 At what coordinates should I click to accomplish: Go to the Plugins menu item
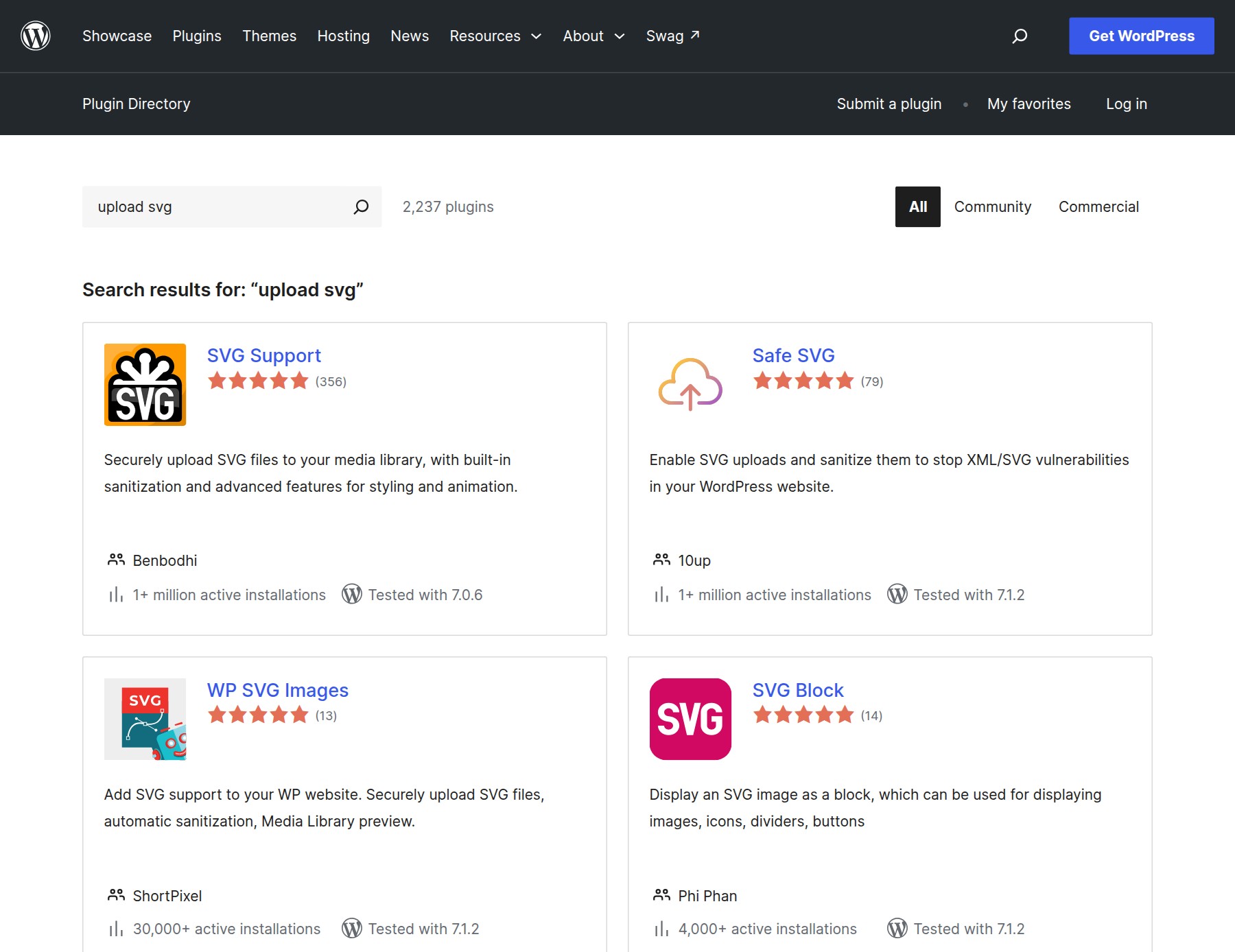[197, 36]
